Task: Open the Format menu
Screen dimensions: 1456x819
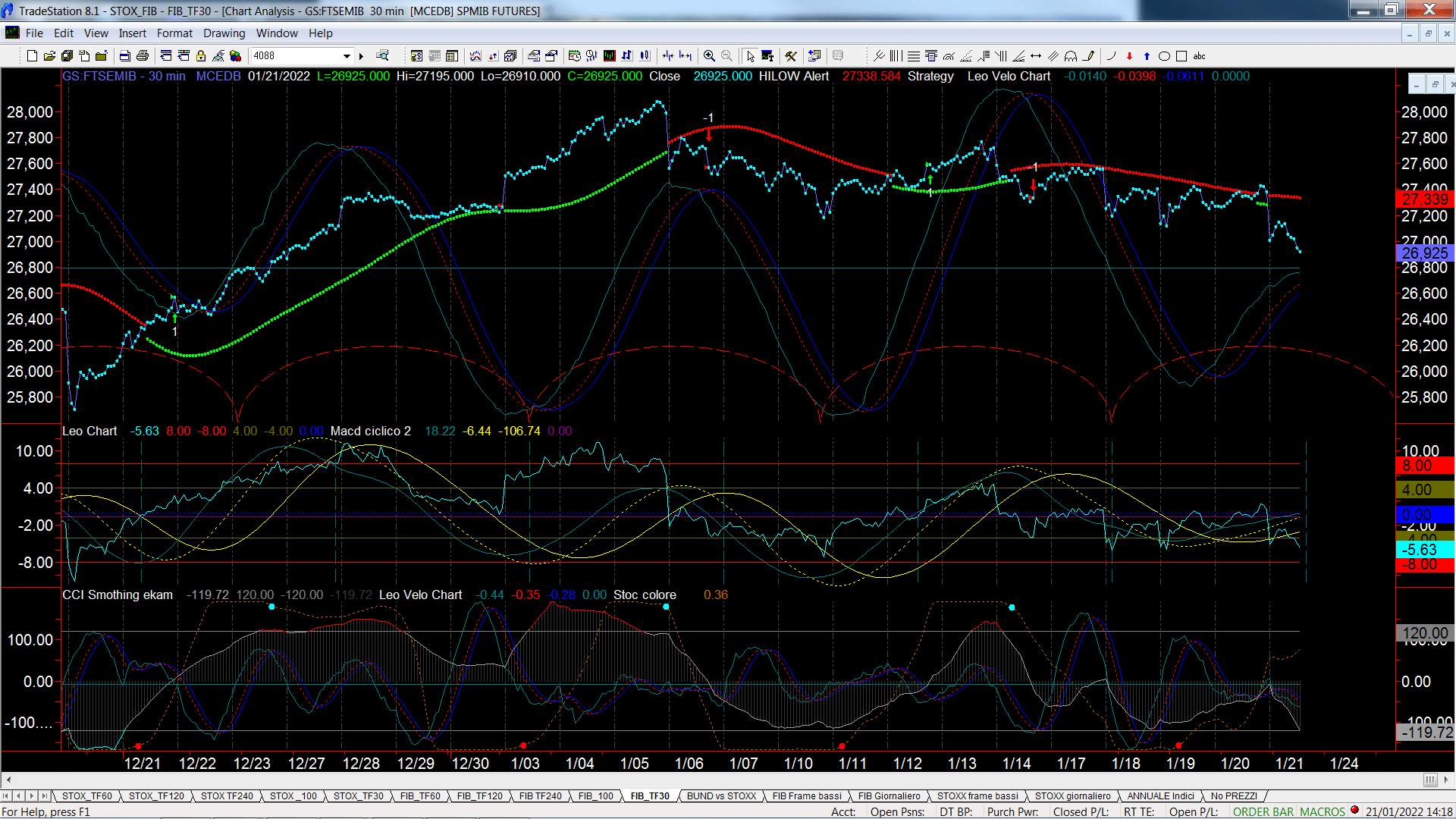Action: pos(174,33)
